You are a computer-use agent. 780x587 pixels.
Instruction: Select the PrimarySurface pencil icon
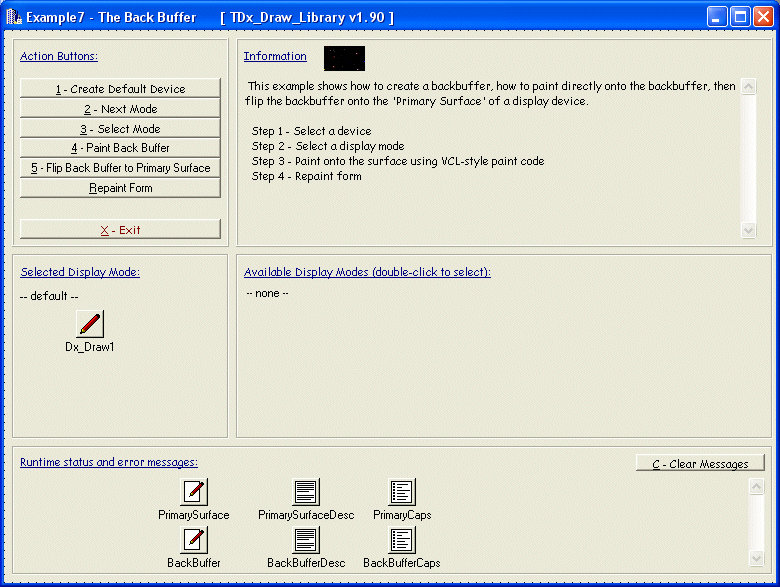click(x=193, y=492)
